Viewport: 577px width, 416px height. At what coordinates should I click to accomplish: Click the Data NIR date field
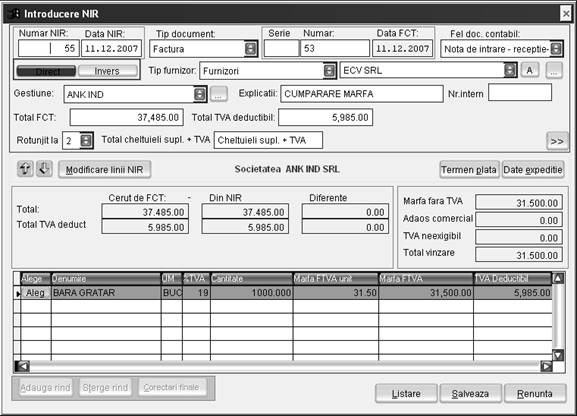coord(111,48)
